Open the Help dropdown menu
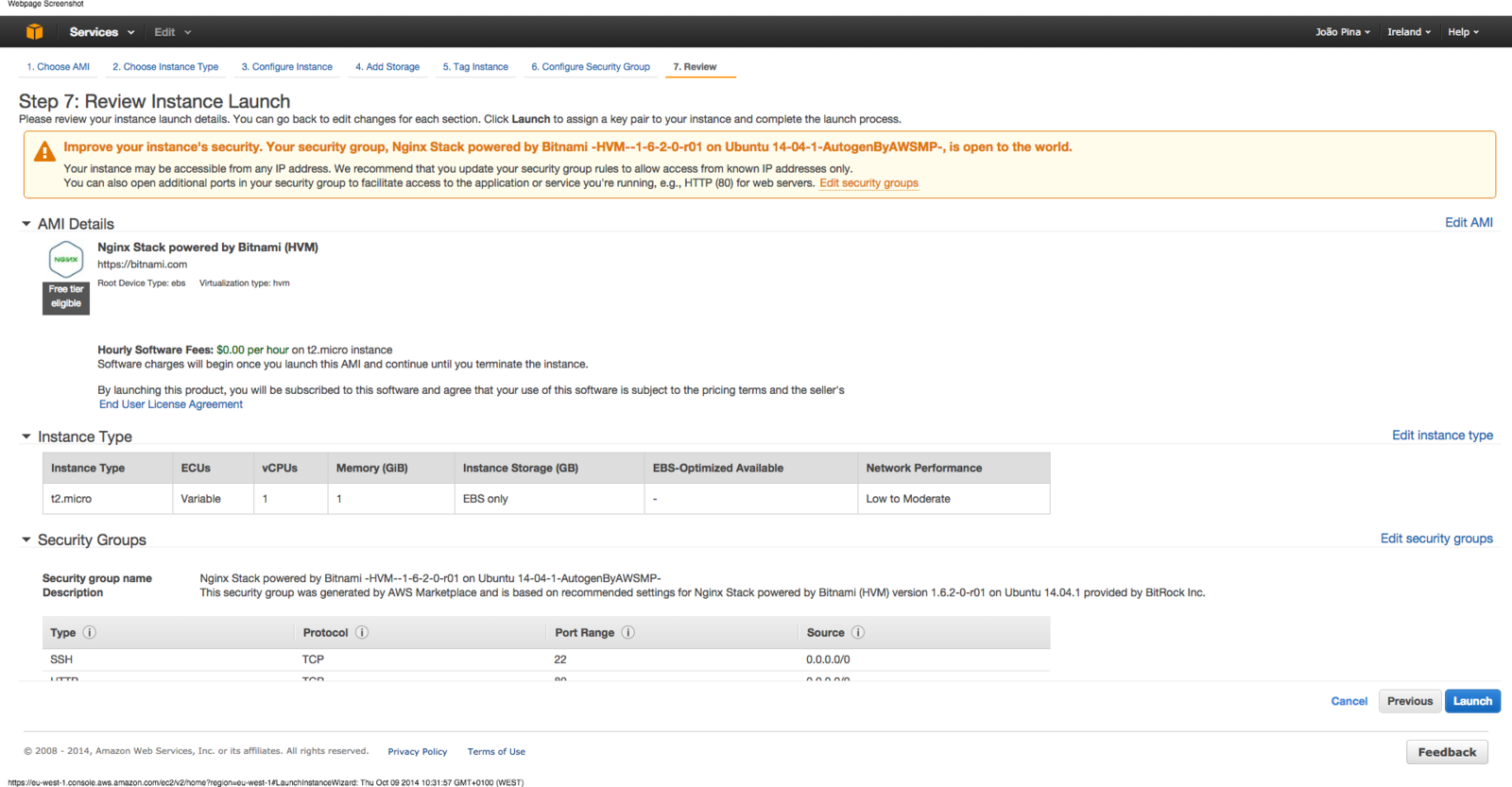Image resolution: width=1512 pixels, height=787 pixels. [1464, 32]
